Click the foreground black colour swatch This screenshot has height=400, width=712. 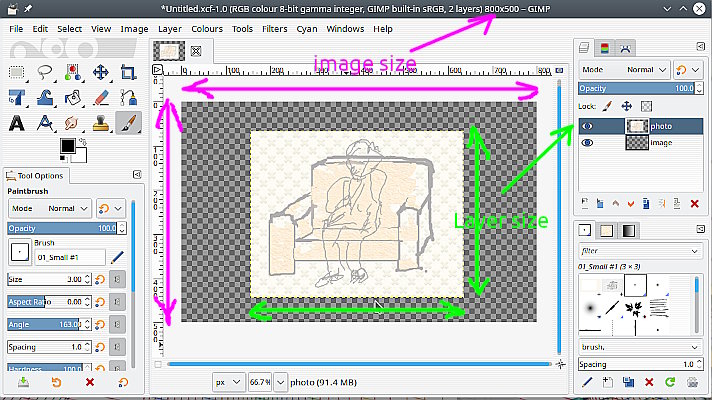[x=68, y=146]
